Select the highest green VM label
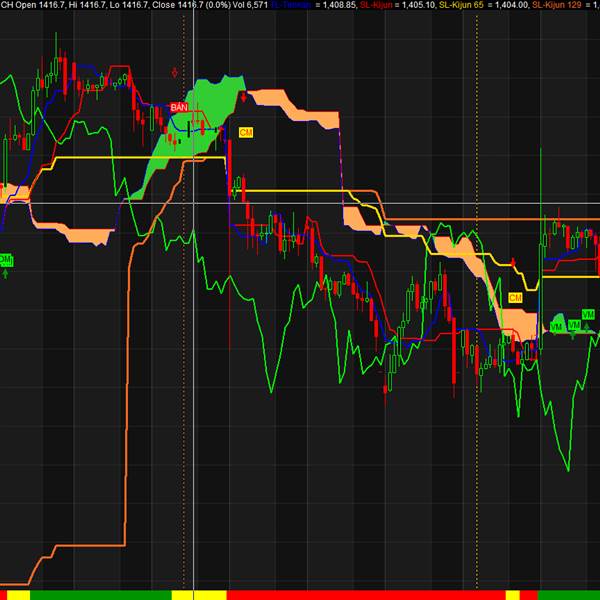This screenshot has height=600, width=600. 588,315
